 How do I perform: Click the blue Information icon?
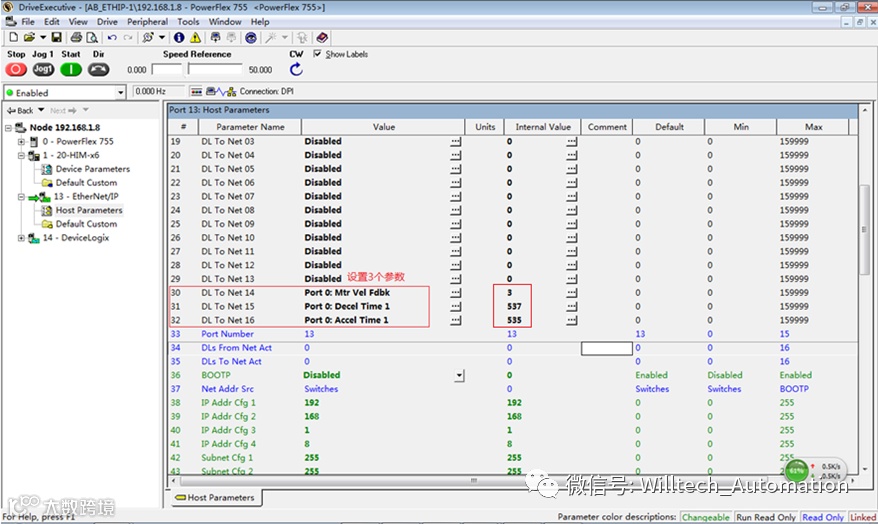[x=179, y=38]
